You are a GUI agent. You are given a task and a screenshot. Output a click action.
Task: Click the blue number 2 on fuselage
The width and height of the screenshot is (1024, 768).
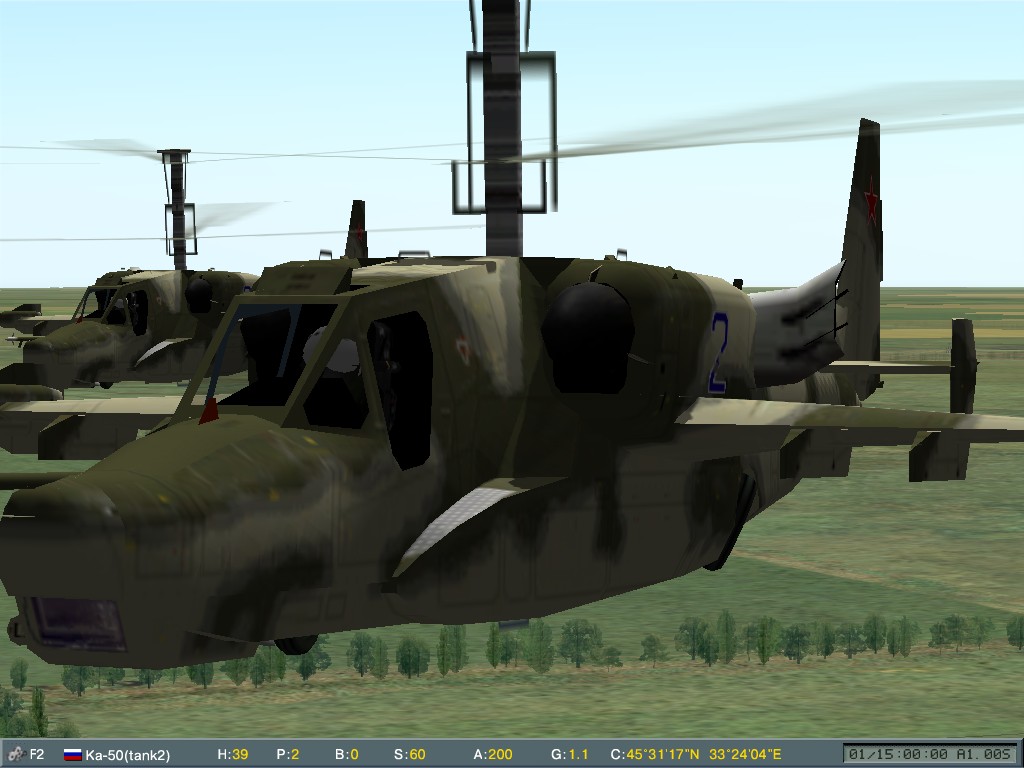coord(718,353)
